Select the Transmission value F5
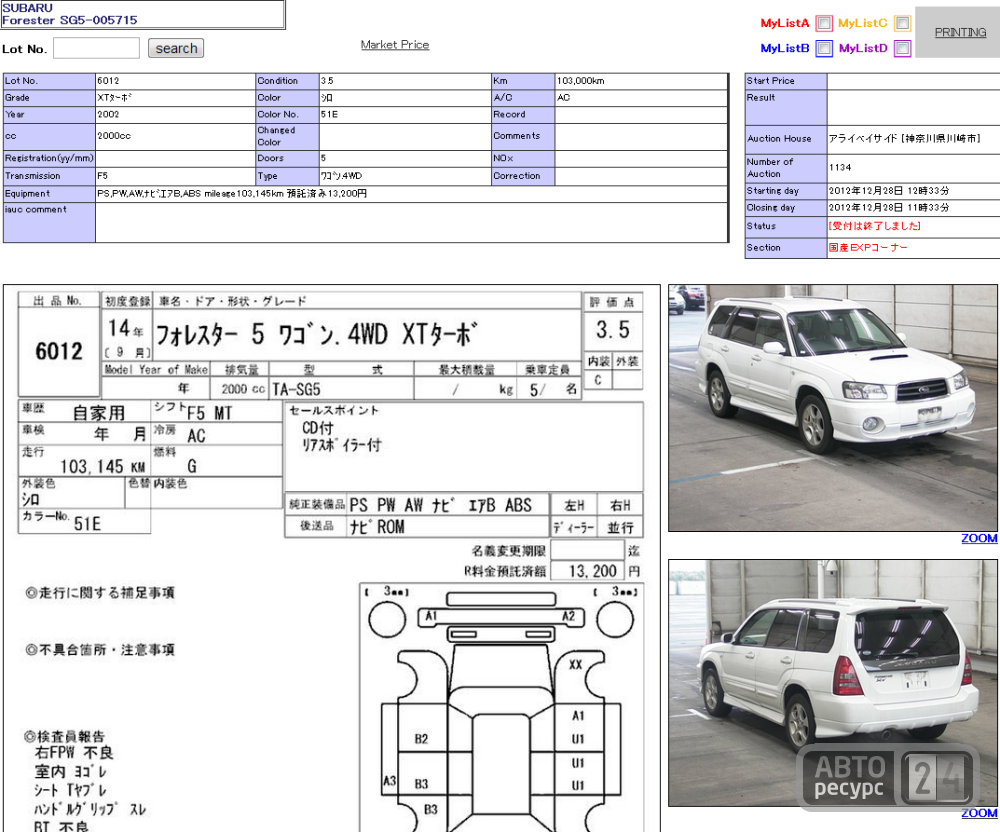This screenshot has height=832, width=1000. 103,176
